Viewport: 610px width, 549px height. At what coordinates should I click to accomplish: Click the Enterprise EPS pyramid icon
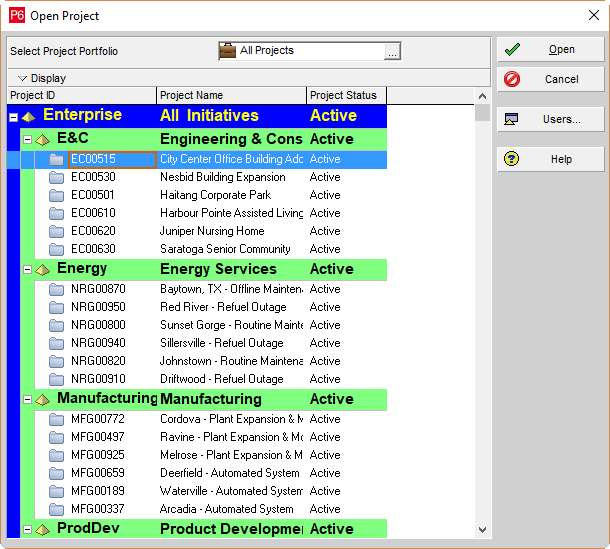[x=28, y=116]
